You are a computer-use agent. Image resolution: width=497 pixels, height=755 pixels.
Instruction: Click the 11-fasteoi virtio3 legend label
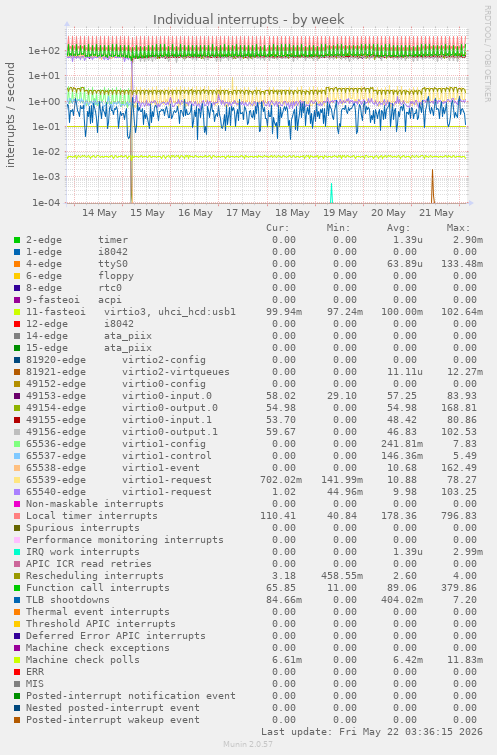click(x=131, y=312)
